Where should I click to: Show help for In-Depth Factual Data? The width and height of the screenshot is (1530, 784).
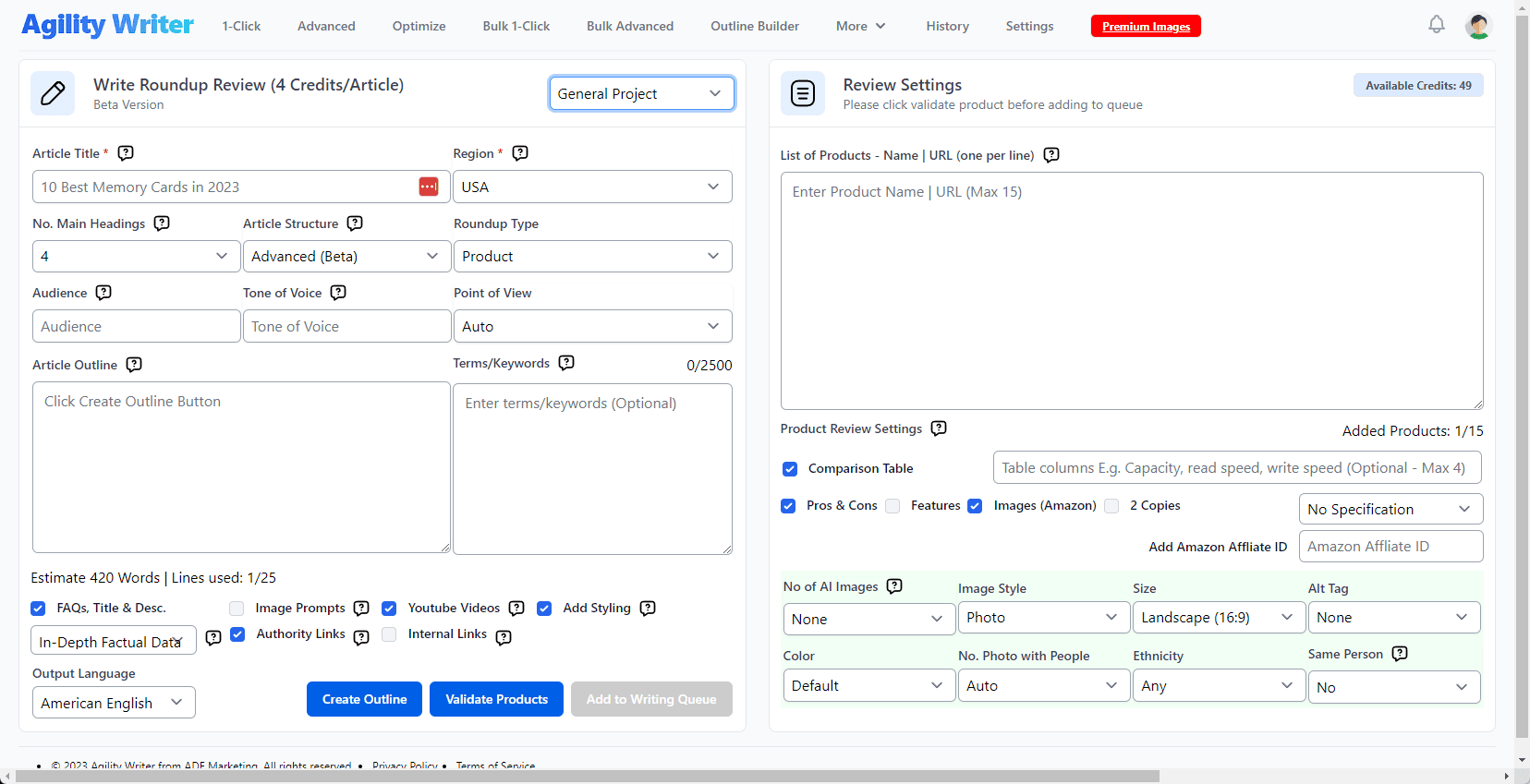coord(213,638)
